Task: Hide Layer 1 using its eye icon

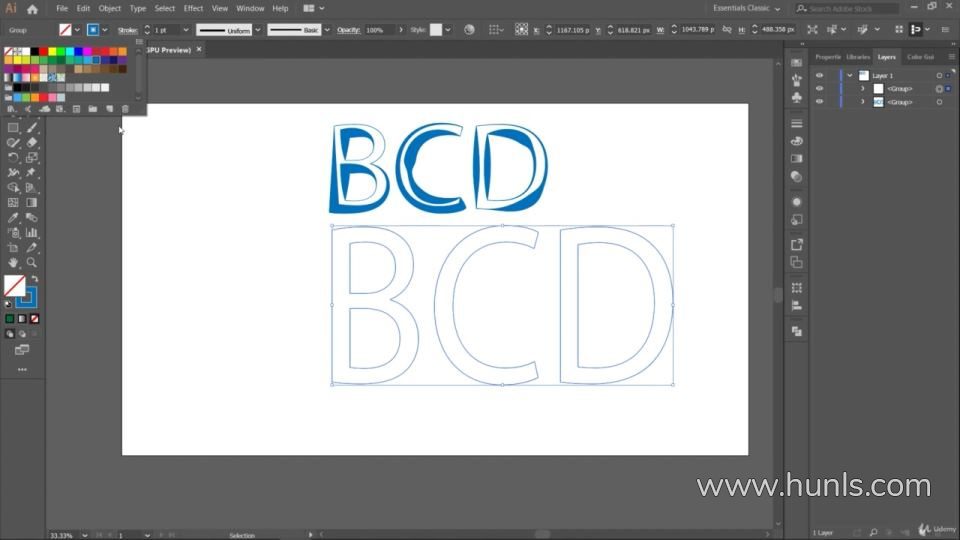Action: tap(819, 75)
